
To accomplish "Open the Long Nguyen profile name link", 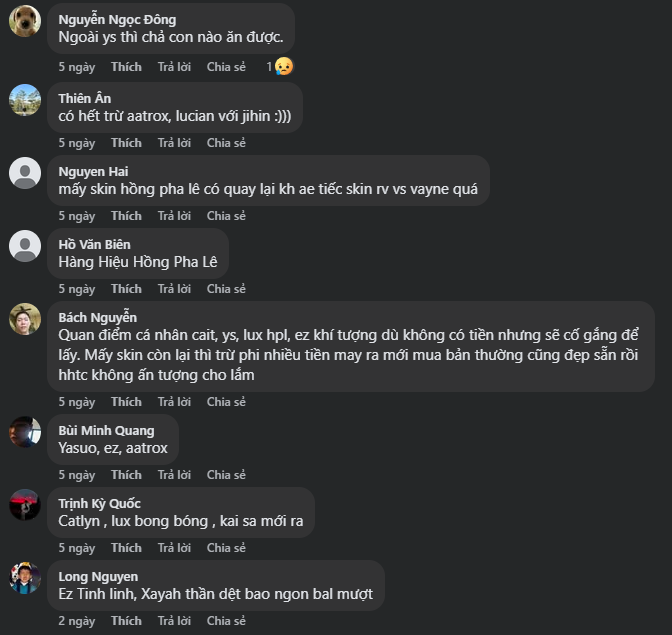I will coord(98,577).
